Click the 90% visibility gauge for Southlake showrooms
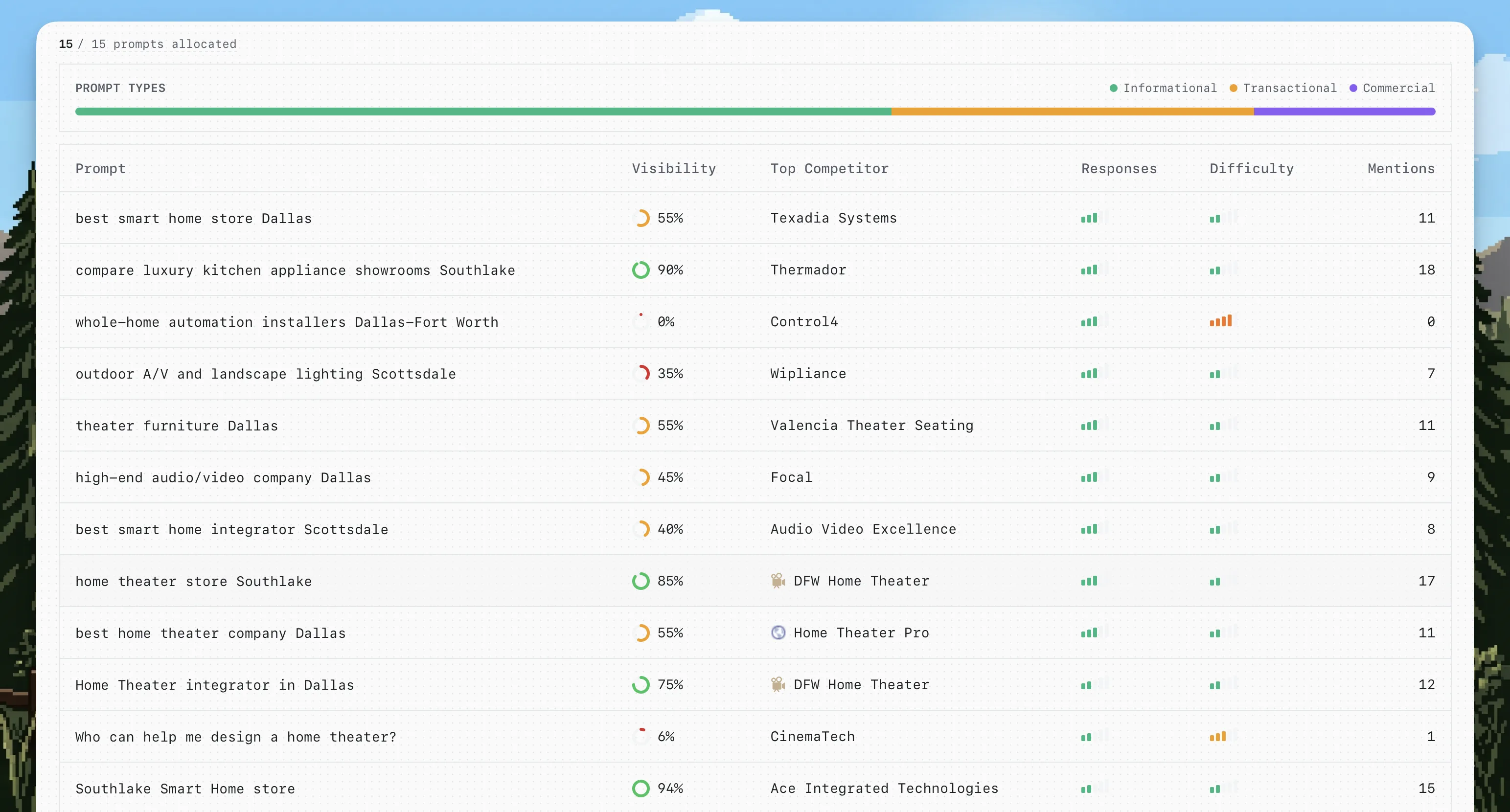Viewport: 1510px width, 812px height. 641,270
